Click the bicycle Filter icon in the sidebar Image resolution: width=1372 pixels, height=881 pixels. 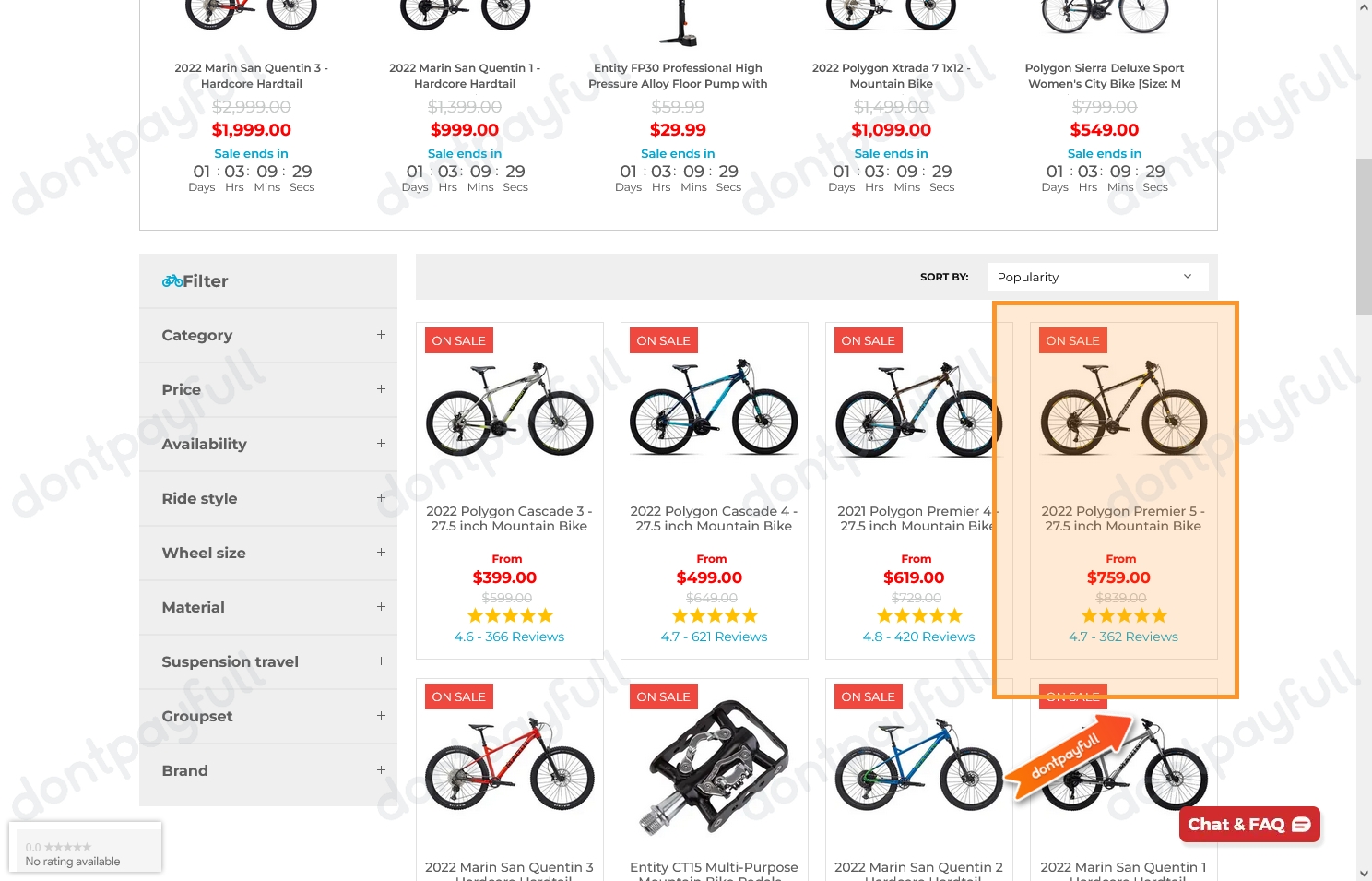point(173,280)
